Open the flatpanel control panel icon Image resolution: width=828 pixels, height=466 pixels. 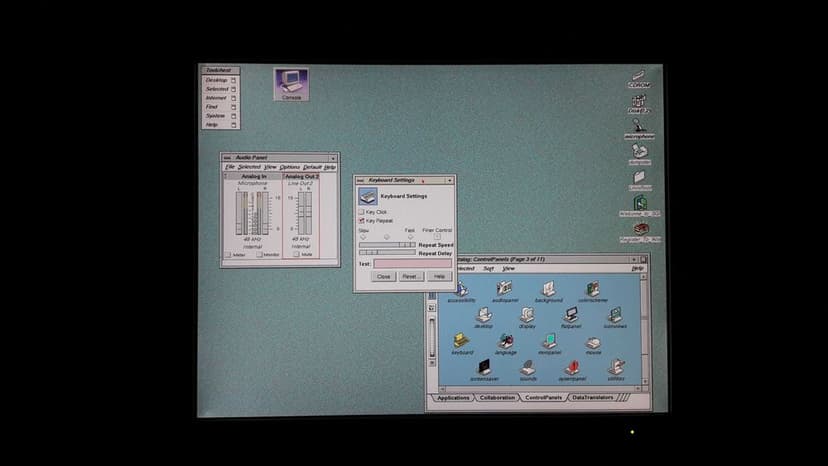[x=571, y=318]
